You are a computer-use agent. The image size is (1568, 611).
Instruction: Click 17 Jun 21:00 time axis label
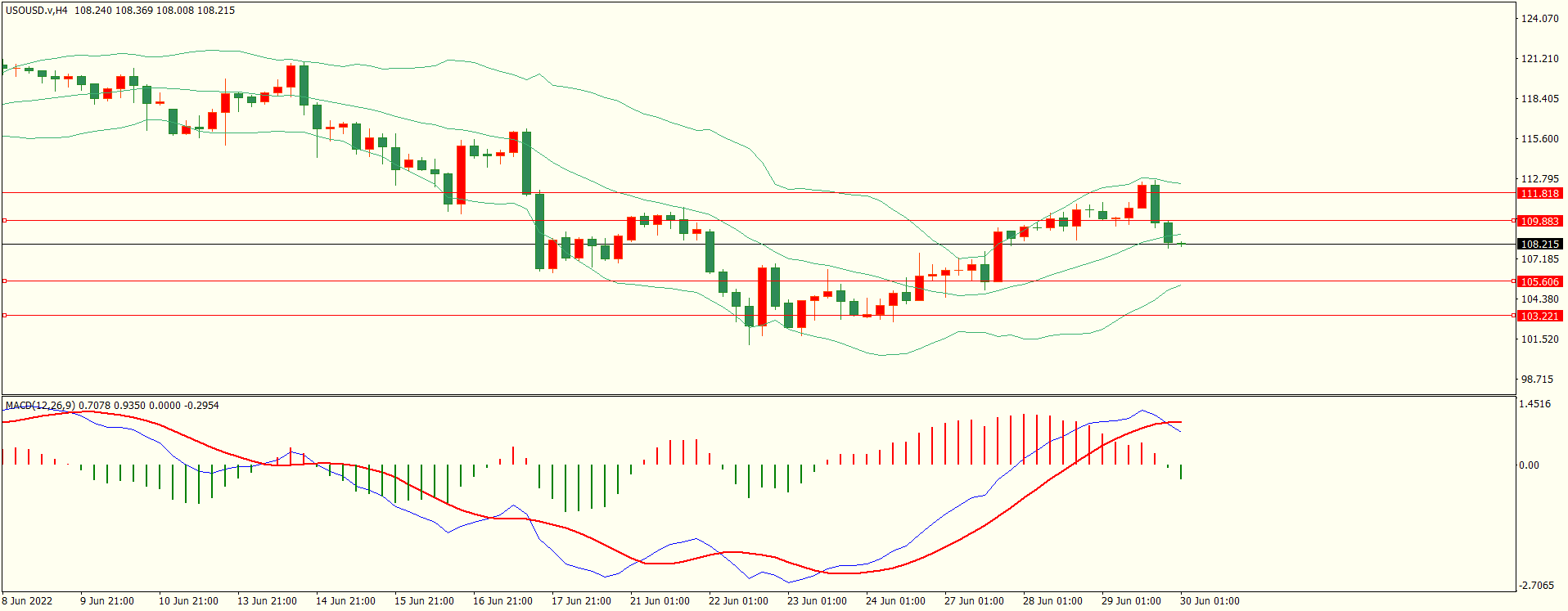(x=581, y=601)
